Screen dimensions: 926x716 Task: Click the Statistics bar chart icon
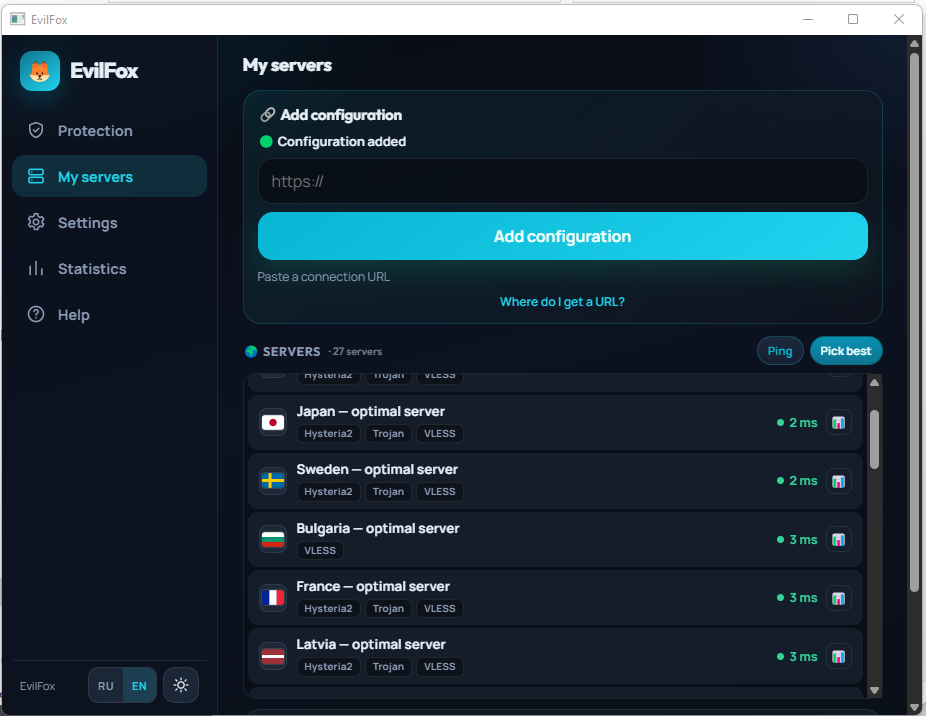point(36,269)
